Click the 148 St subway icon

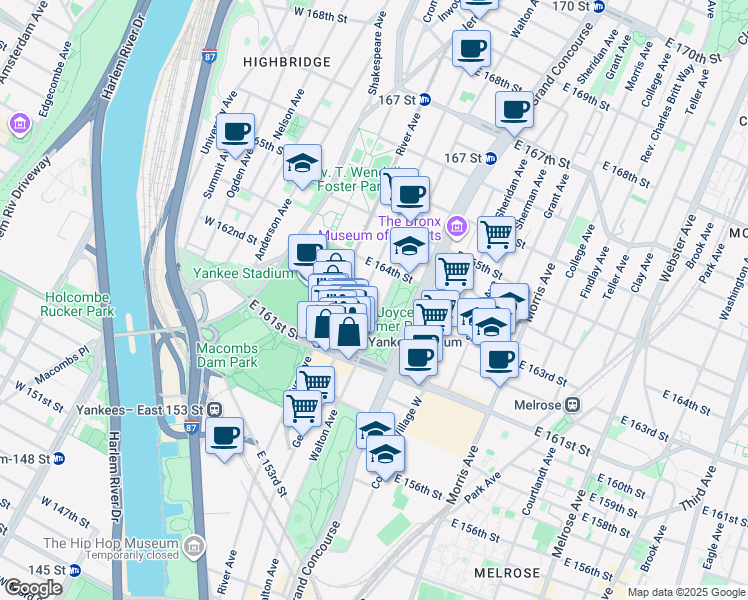pyautogui.click(x=59, y=459)
